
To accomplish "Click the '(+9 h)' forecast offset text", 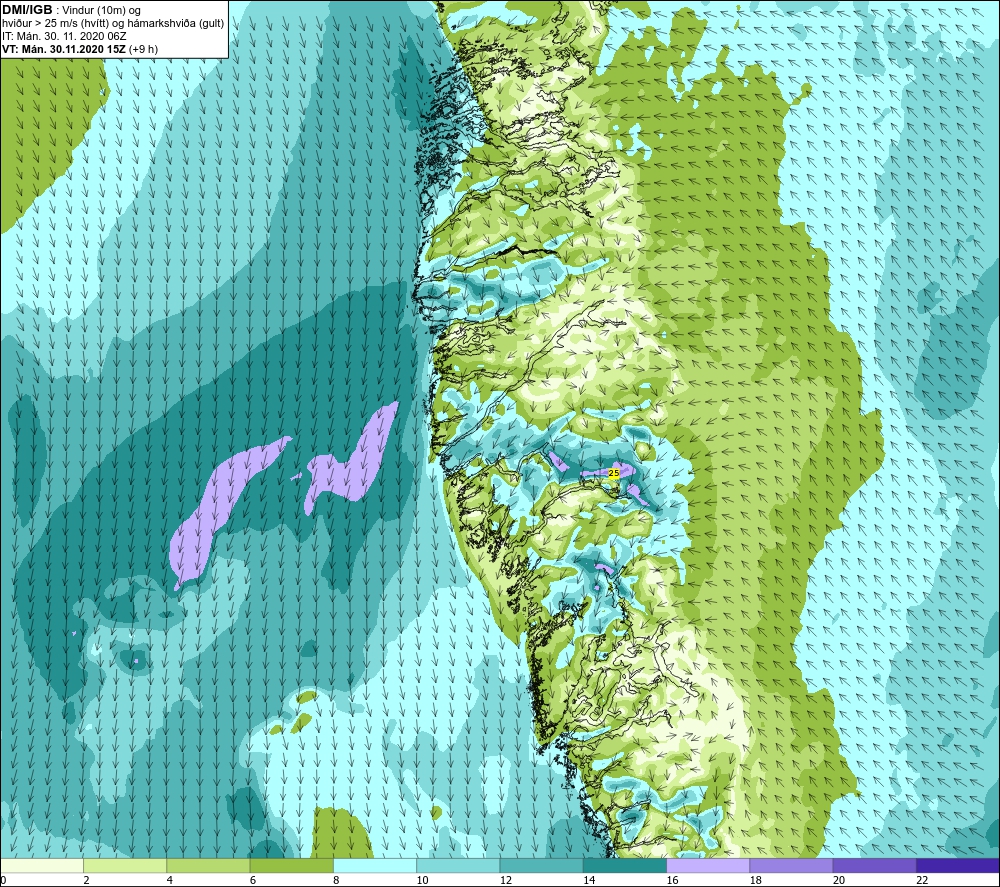I will pyautogui.click(x=143, y=49).
